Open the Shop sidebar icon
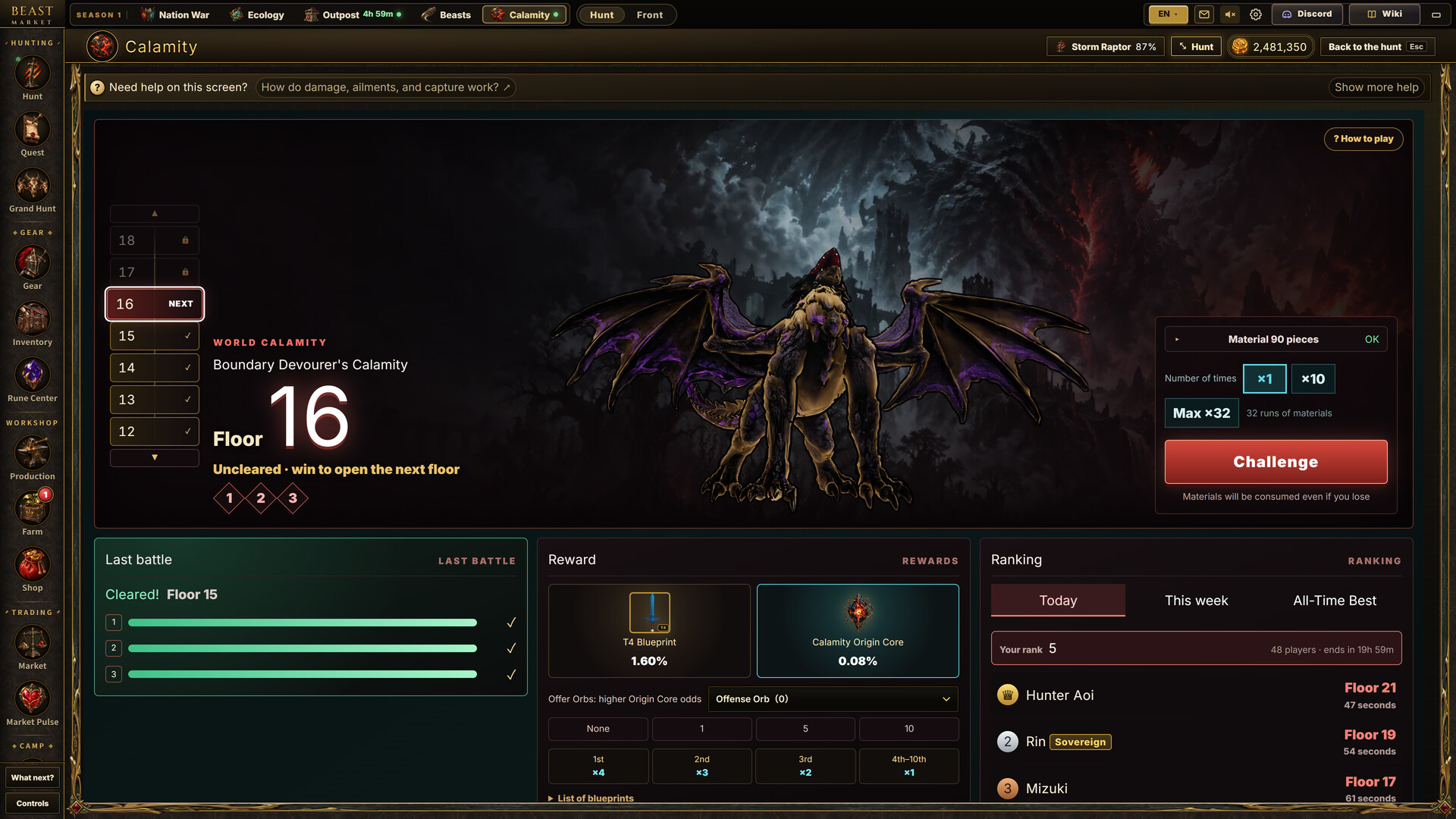 tap(32, 570)
